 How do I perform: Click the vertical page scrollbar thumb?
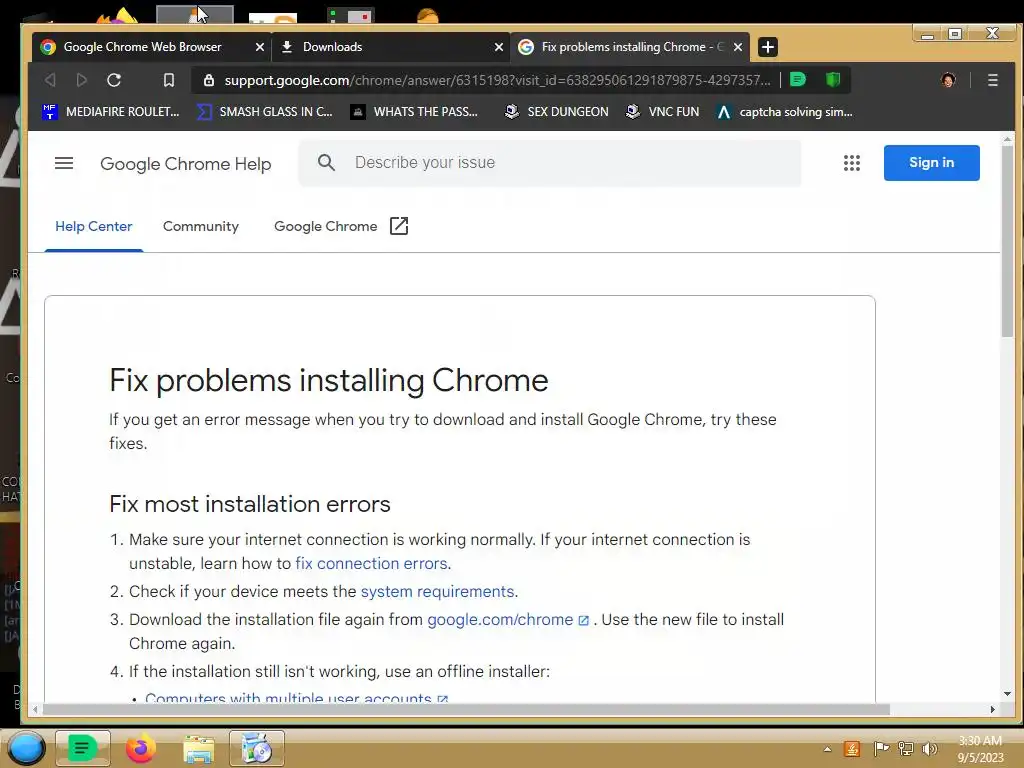(x=1007, y=240)
